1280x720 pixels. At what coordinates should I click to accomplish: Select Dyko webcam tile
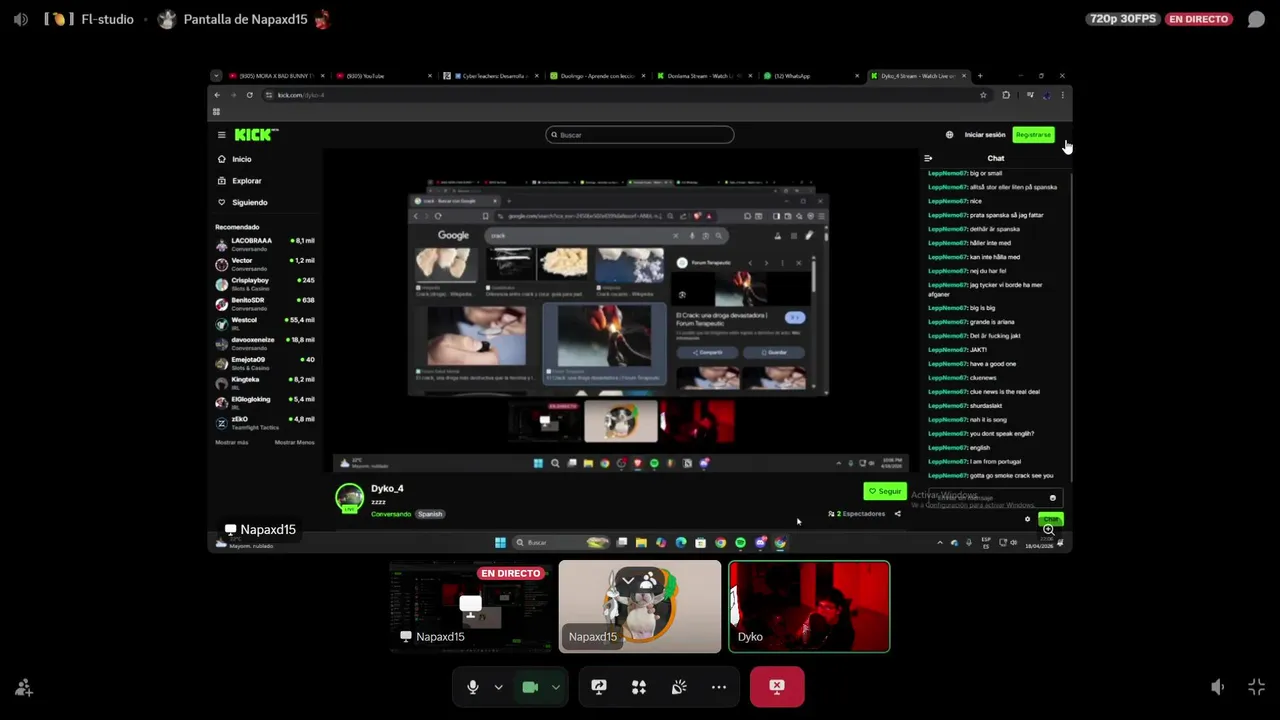coord(809,606)
